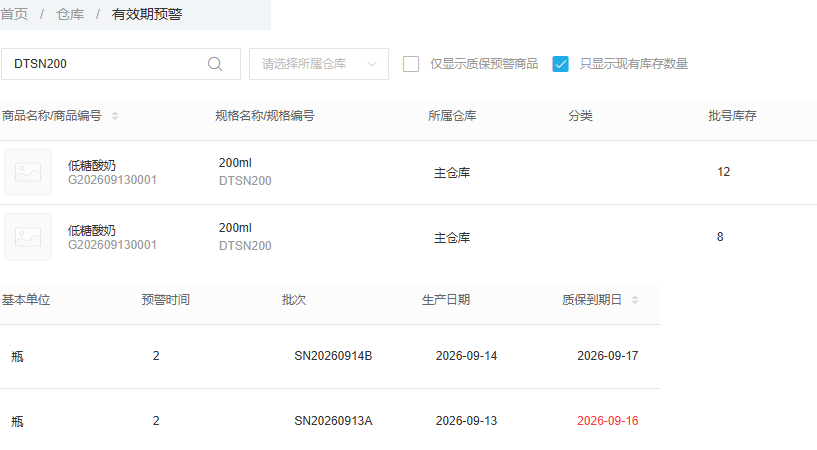Click 分类 column header
The height and width of the screenshot is (450, 817).
580,116
